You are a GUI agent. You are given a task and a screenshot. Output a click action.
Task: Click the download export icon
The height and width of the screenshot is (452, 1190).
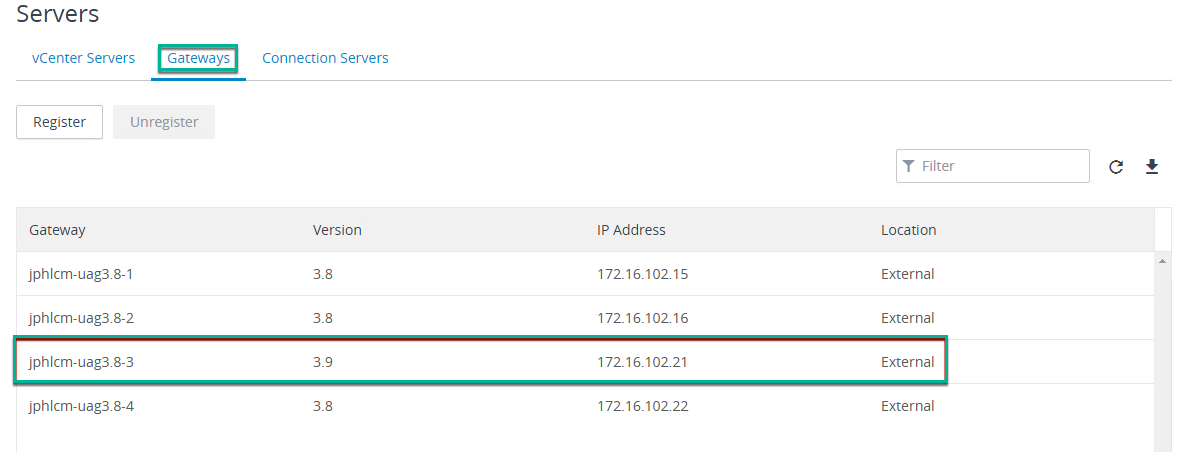tap(1151, 167)
